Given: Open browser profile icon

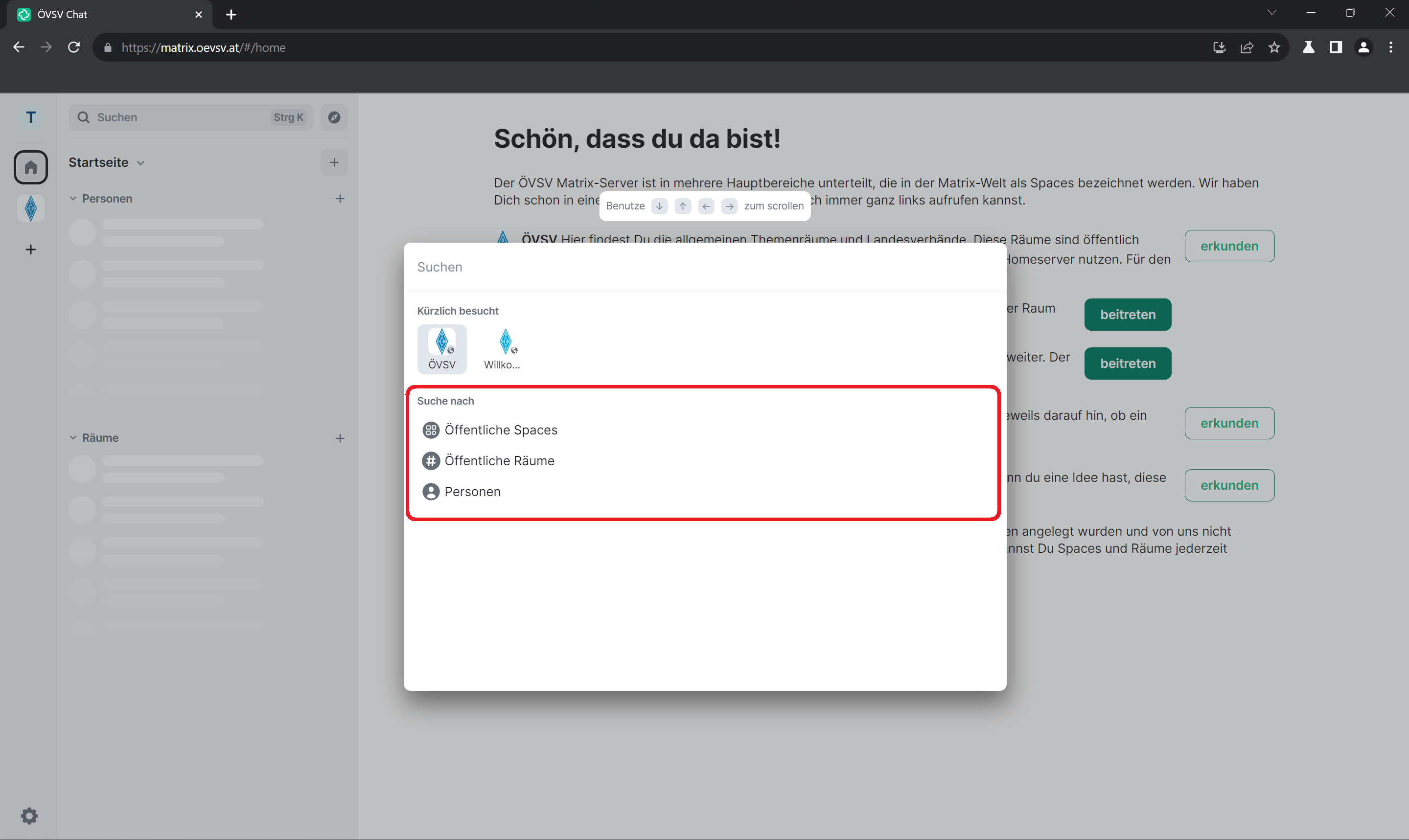Looking at the screenshot, I should click(1363, 47).
